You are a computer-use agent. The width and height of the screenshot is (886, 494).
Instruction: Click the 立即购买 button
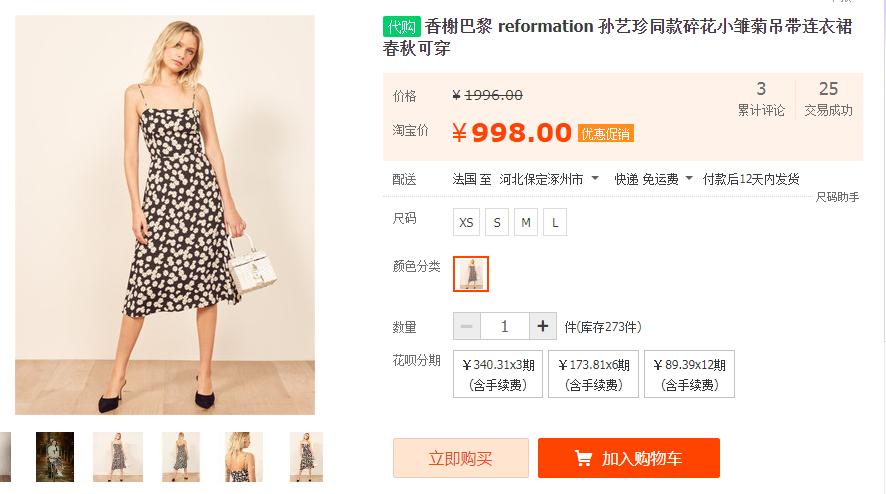tap(460, 458)
